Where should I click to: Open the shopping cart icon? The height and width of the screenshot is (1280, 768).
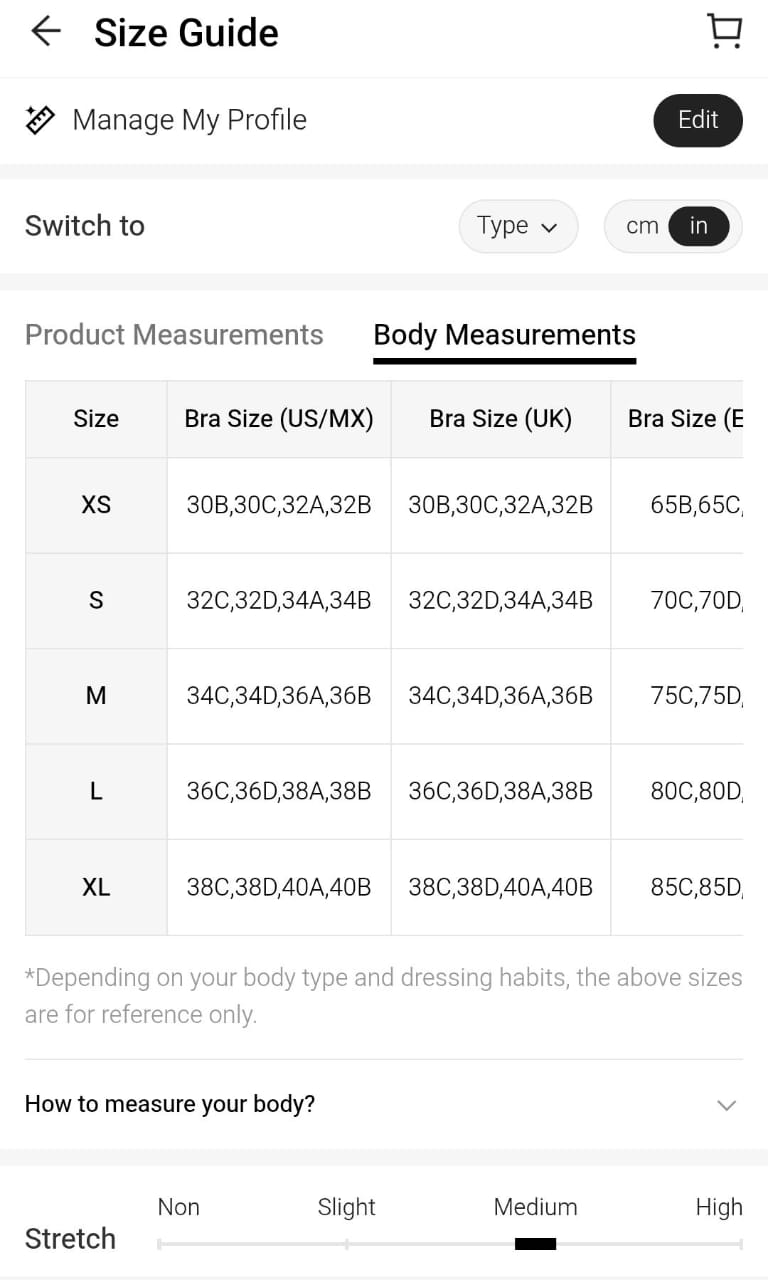point(724,31)
